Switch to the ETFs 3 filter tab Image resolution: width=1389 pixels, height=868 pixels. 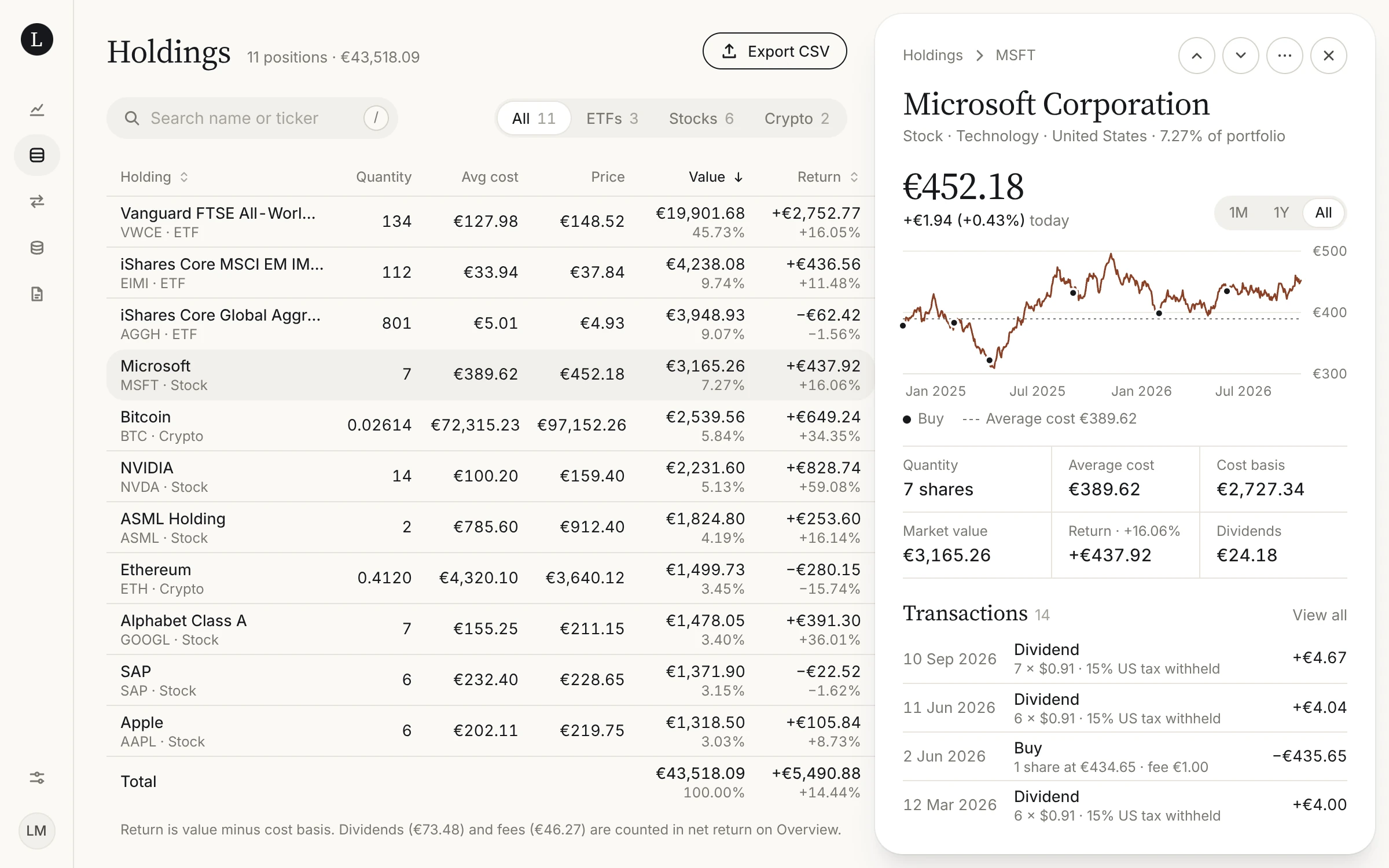[x=612, y=118]
